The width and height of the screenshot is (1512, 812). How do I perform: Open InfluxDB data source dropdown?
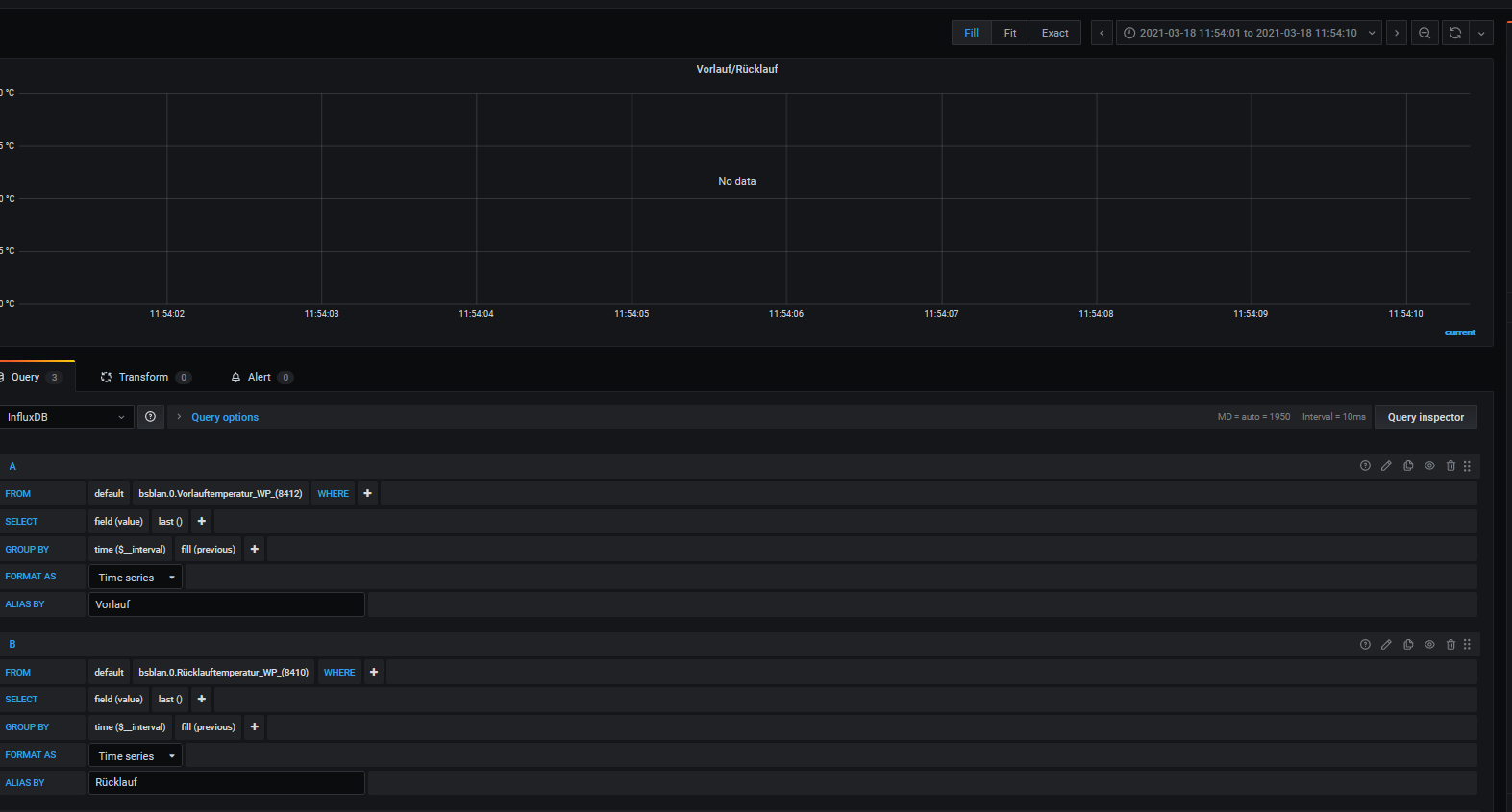(65, 417)
